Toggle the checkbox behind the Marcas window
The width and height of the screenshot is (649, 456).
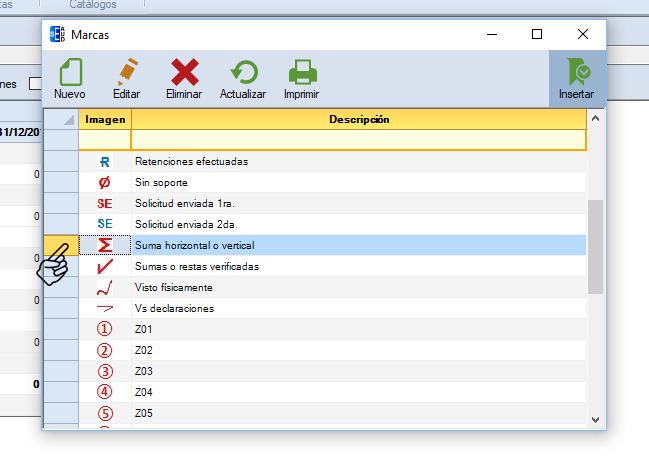(x=34, y=84)
